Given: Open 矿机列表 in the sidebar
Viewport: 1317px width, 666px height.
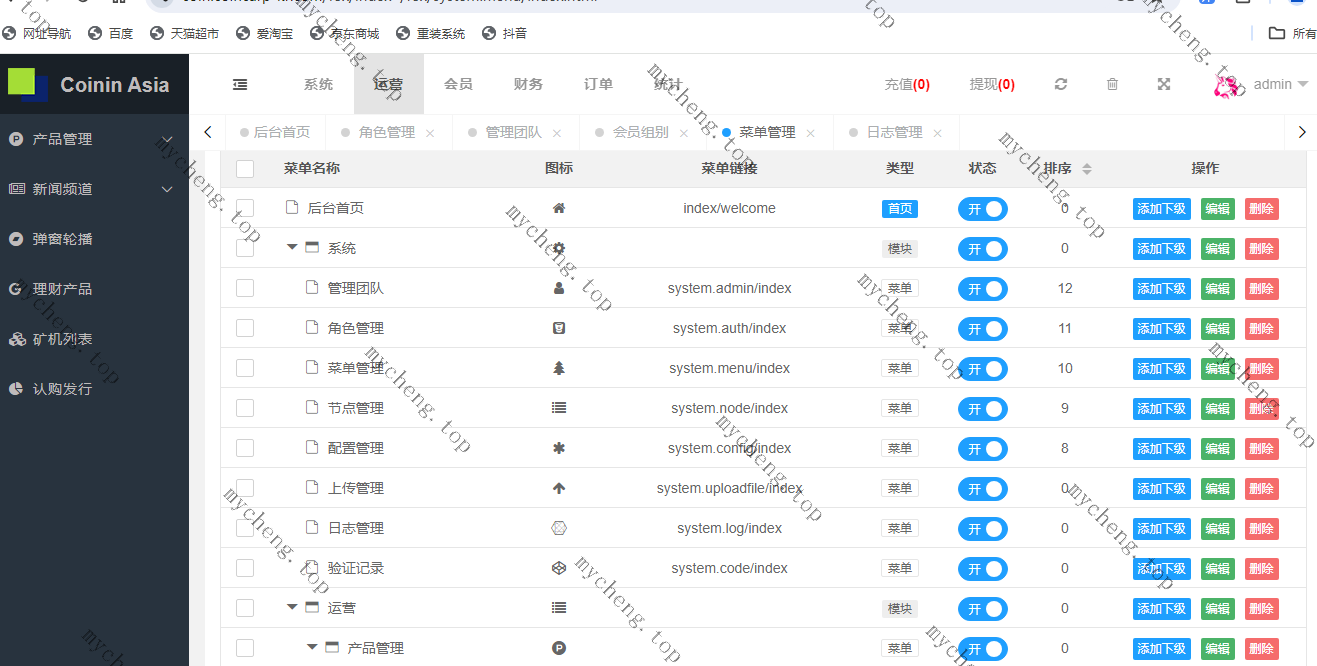Looking at the screenshot, I should pyautogui.click(x=94, y=339).
